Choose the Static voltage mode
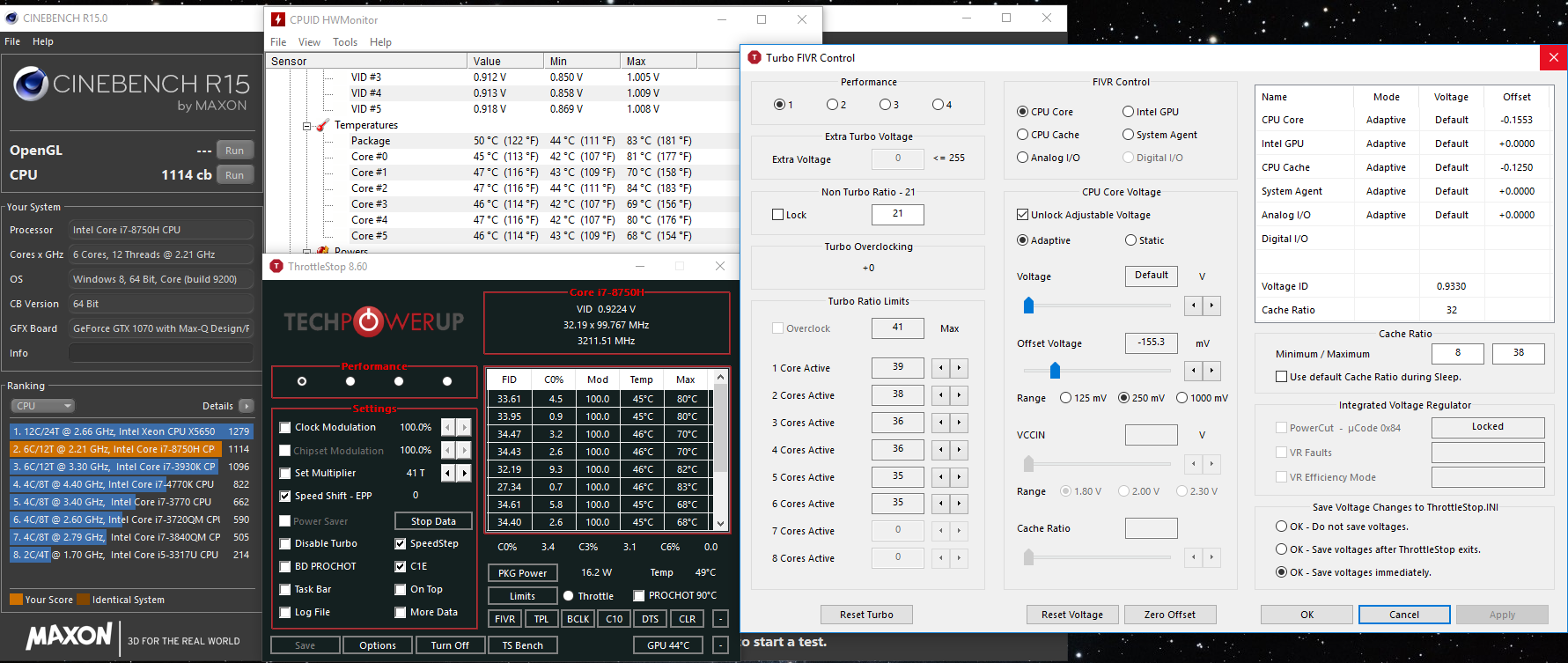Viewport: 1568px width, 663px height. (1131, 240)
